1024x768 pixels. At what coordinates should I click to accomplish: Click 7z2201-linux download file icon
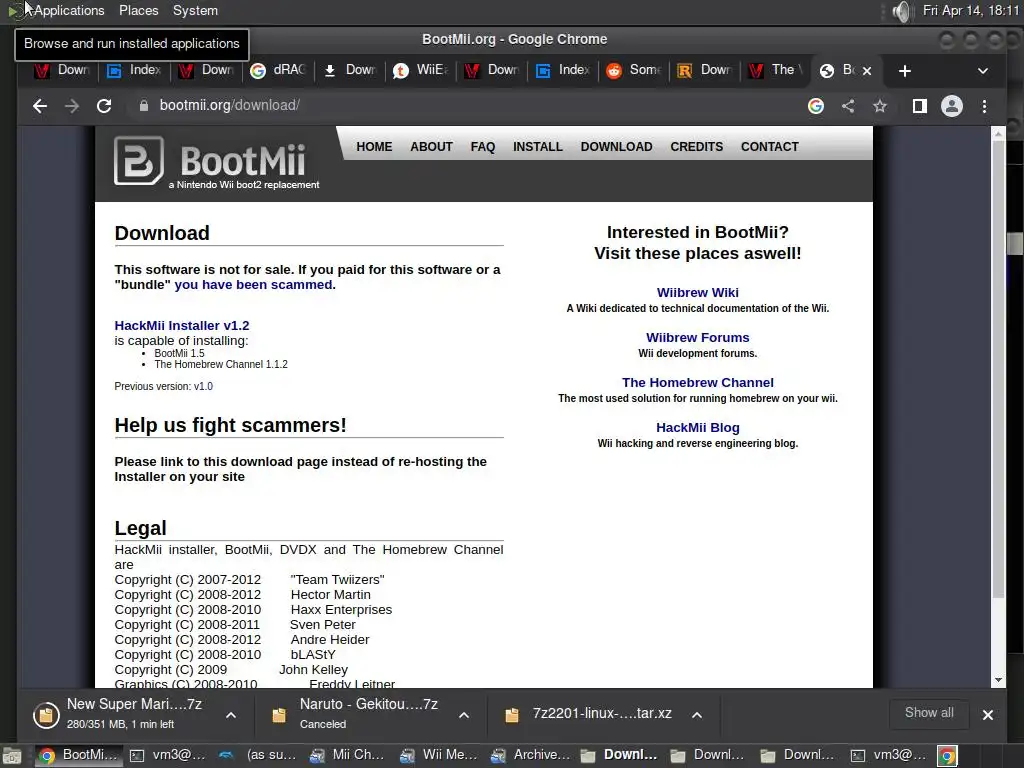pyautogui.click(x=512, y=715)
